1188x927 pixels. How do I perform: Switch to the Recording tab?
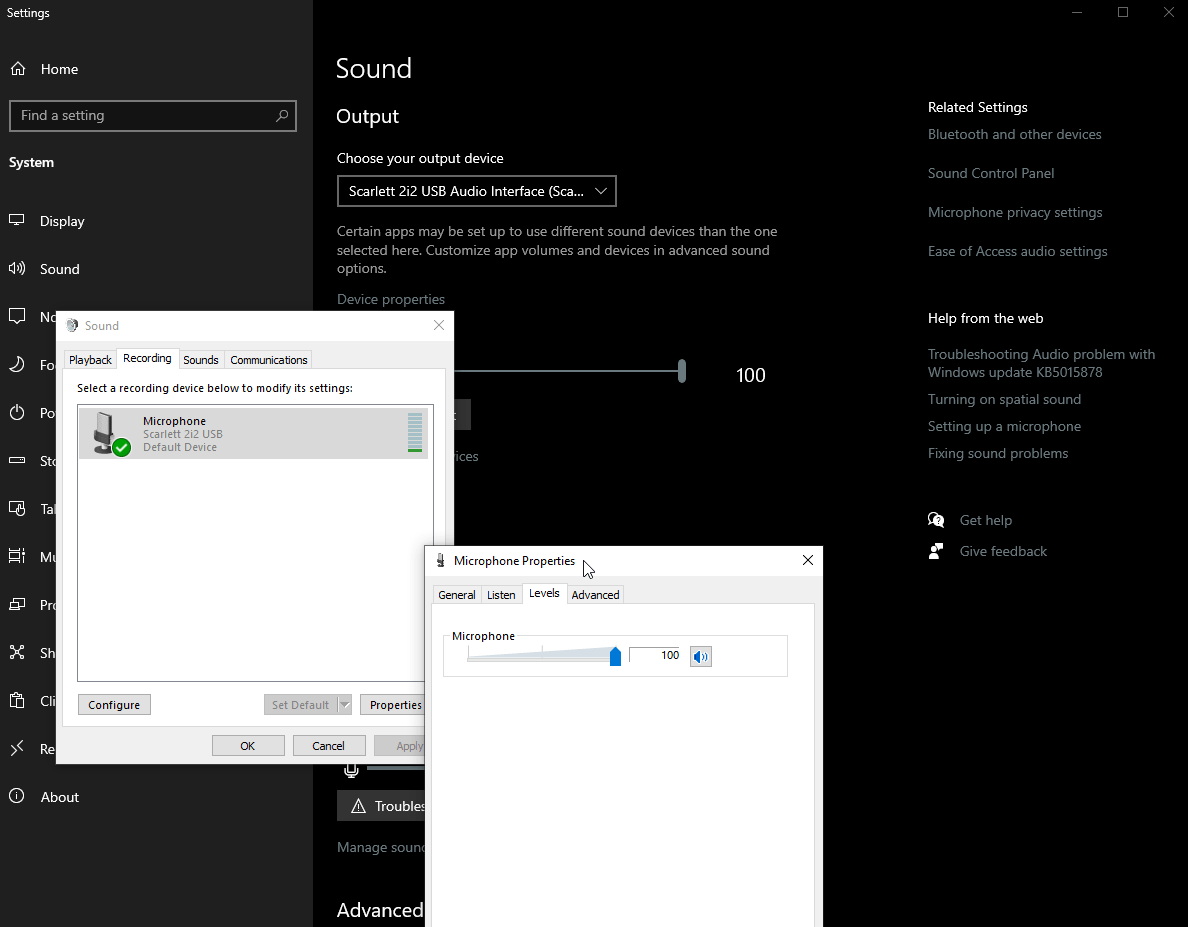[x=147, y=358]
